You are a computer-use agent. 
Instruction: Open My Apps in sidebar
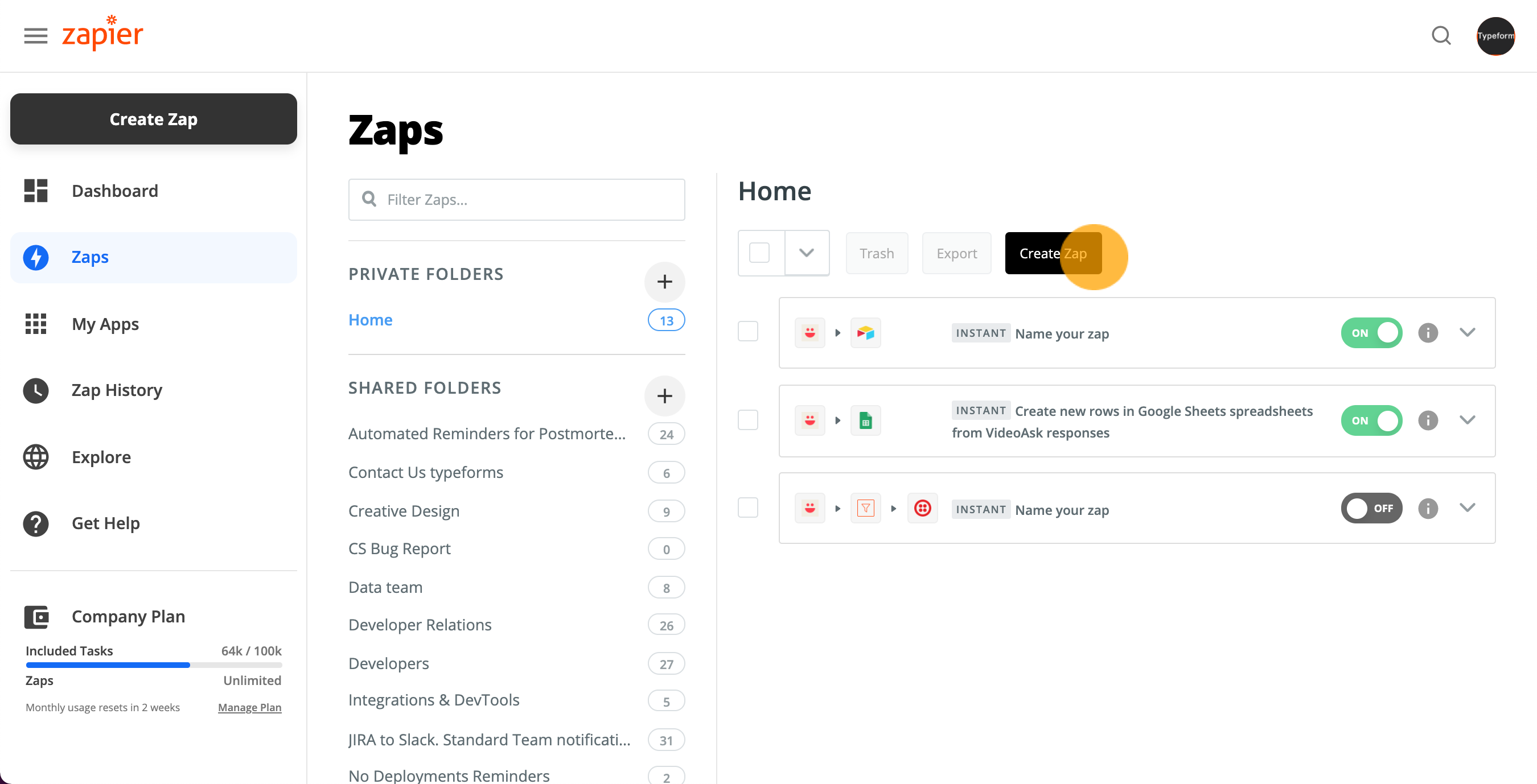(x=153, y=324)
